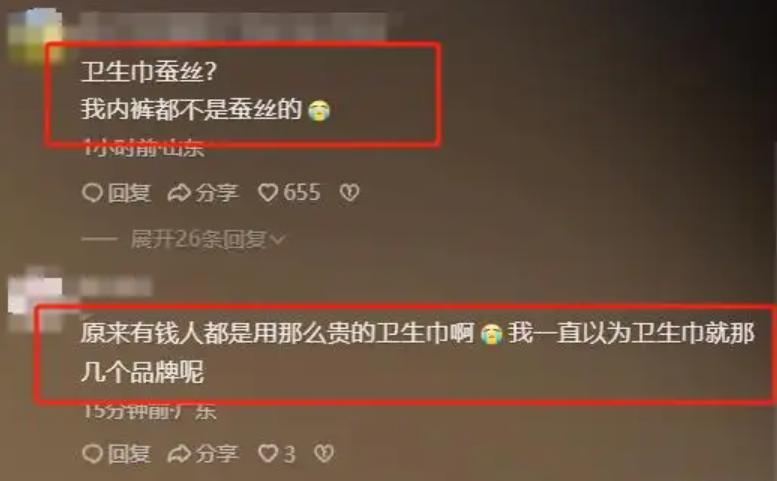Select first commenter's blurred username

point(233,26)
